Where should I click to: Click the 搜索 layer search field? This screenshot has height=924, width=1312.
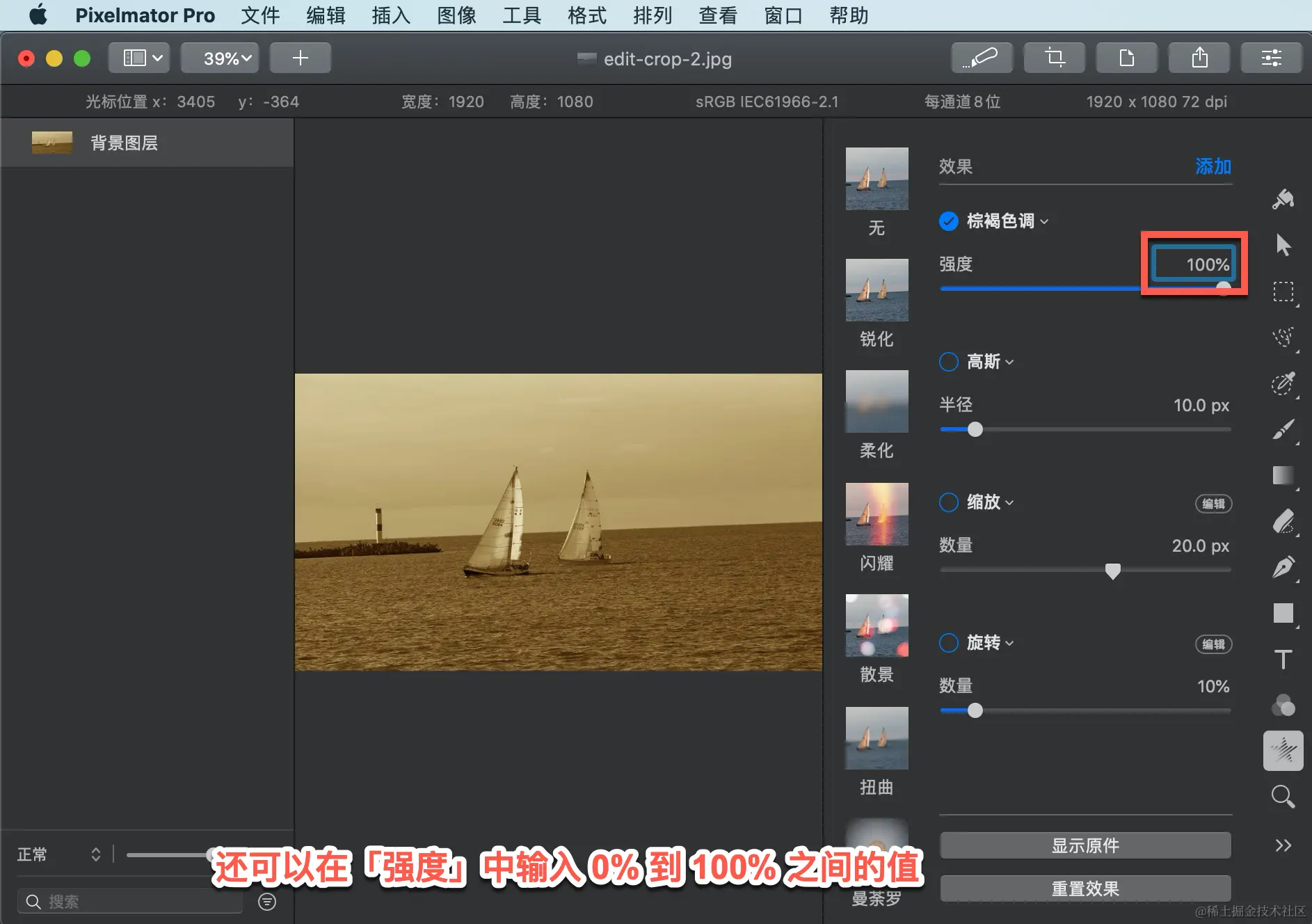(129, 902)
